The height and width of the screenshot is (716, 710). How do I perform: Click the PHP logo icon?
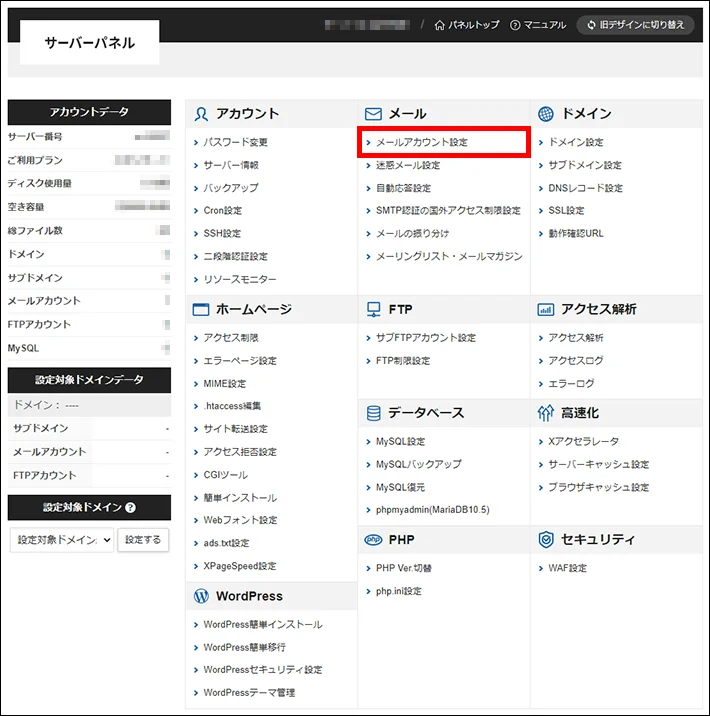(x=373, y=540)
